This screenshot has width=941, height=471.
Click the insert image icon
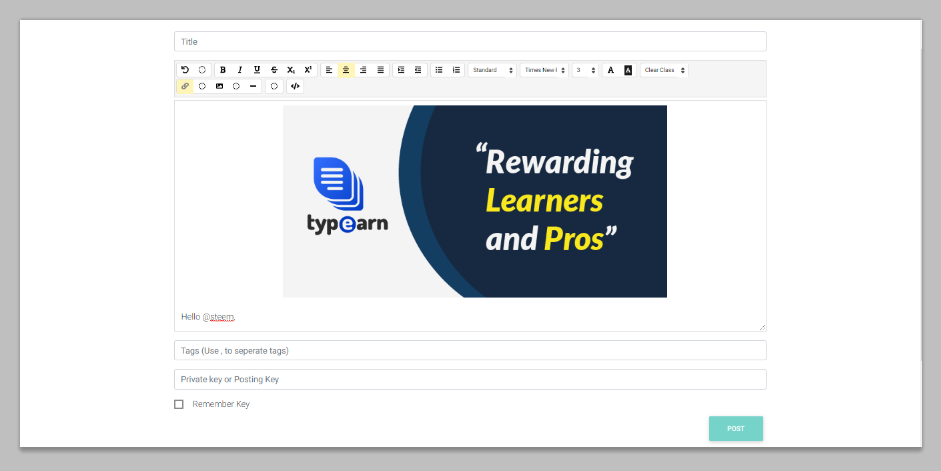219,86
